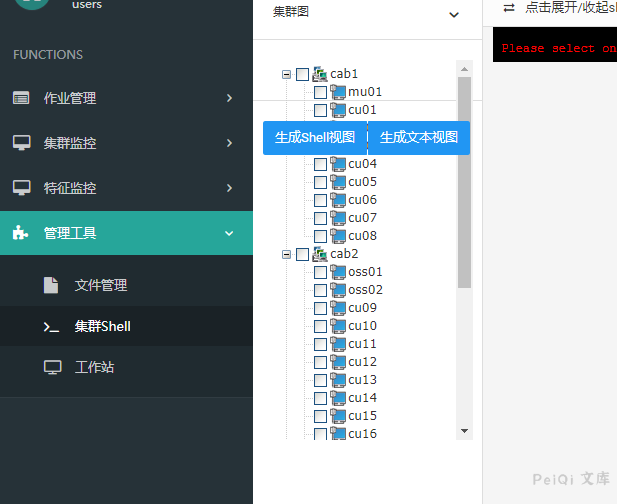617x504 pixels.
Task: Tick the checkbox for oss01
Action: point(320,272)
